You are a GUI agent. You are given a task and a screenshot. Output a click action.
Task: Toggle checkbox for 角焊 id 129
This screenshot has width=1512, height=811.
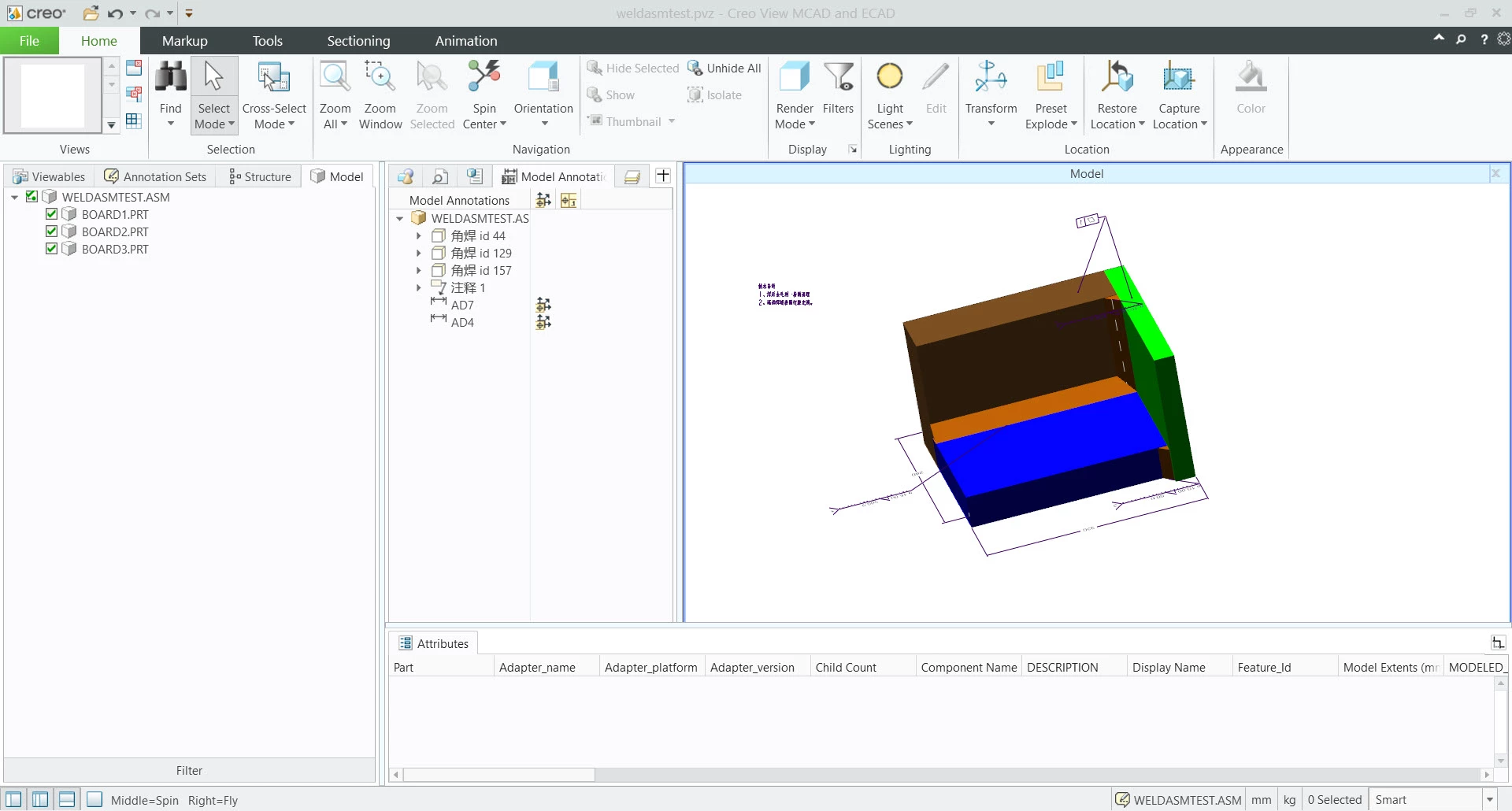tap(439, 253)
